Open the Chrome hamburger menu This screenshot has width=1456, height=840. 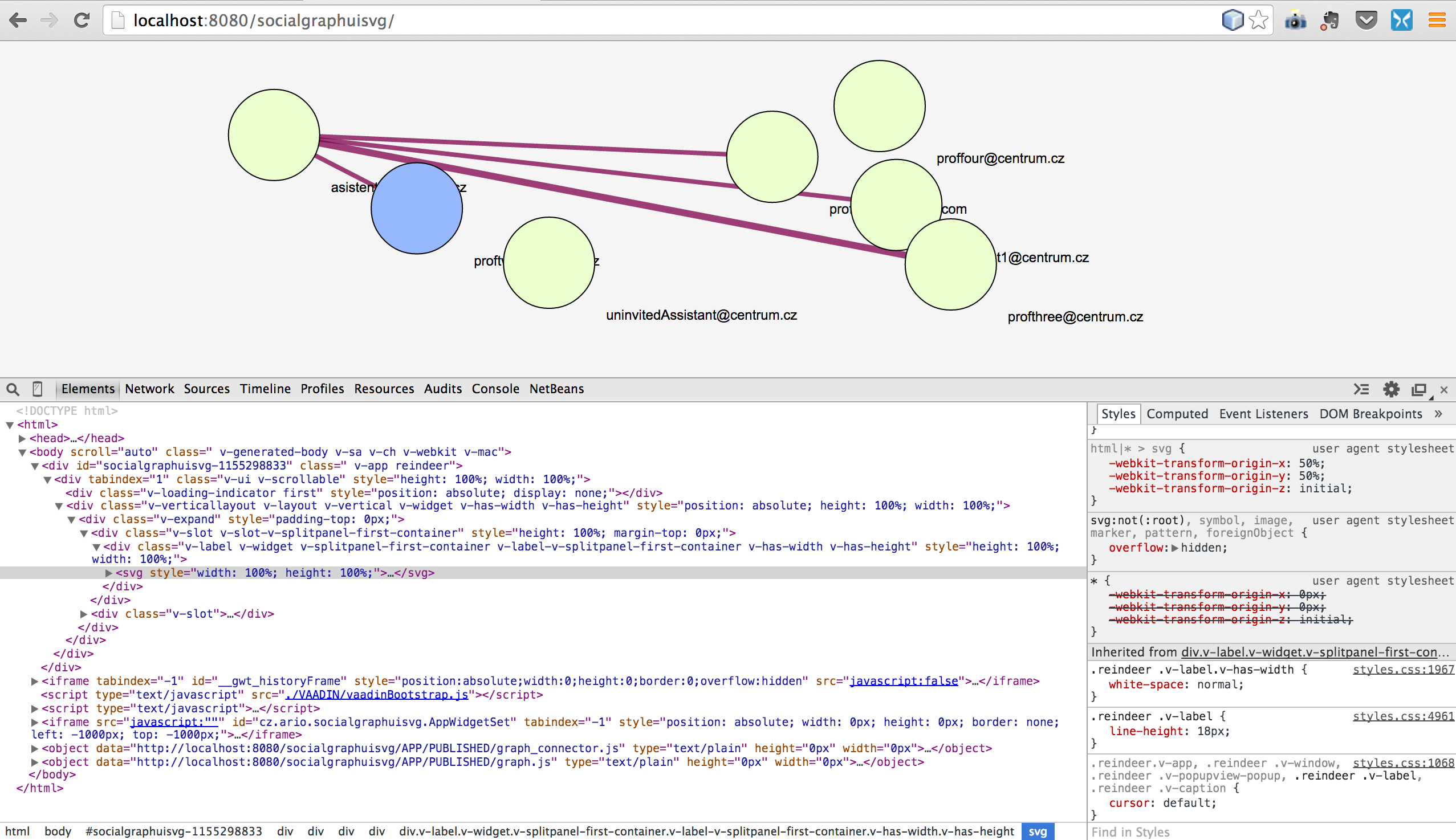click(1437, 21)
